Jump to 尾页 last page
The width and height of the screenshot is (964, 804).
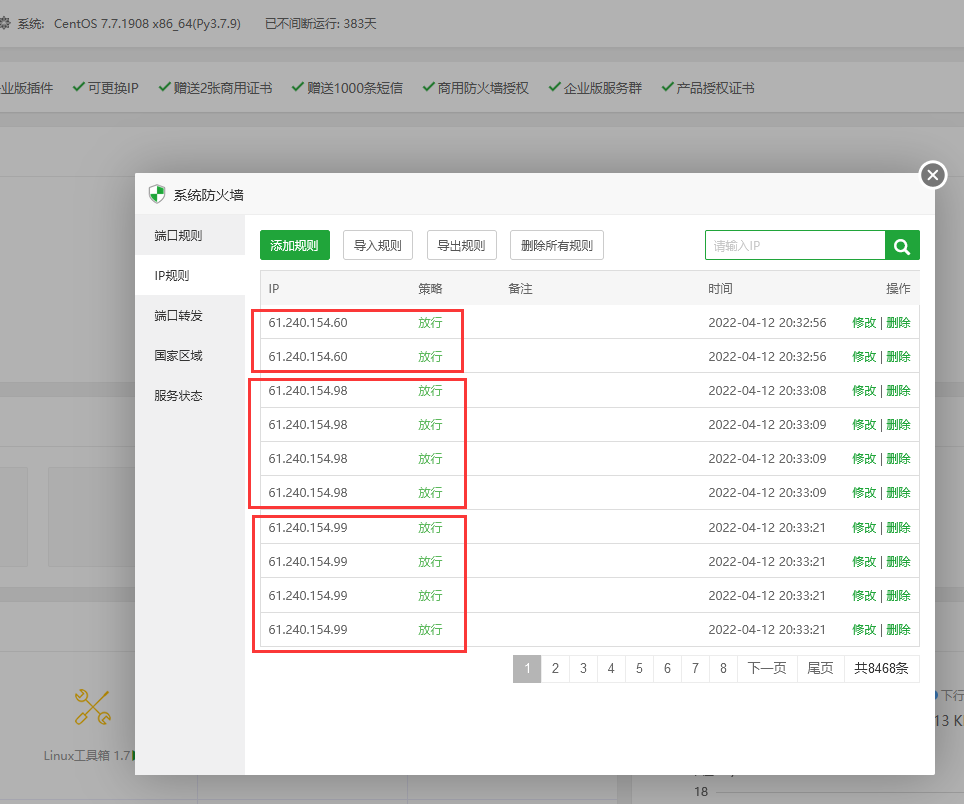(820, 669)
